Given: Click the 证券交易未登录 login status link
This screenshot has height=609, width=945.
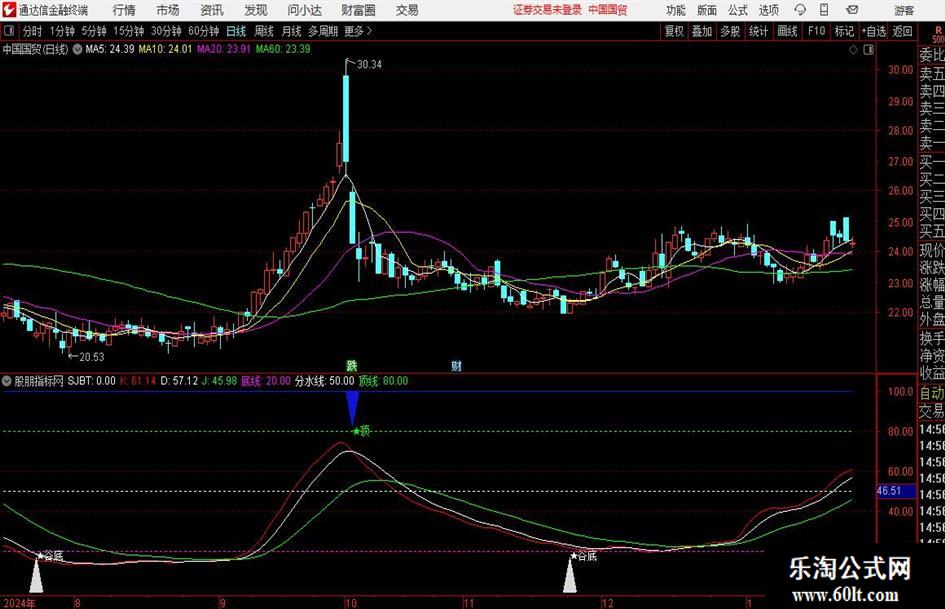Looking at the screenshot, I should click(x=547, y=10).
